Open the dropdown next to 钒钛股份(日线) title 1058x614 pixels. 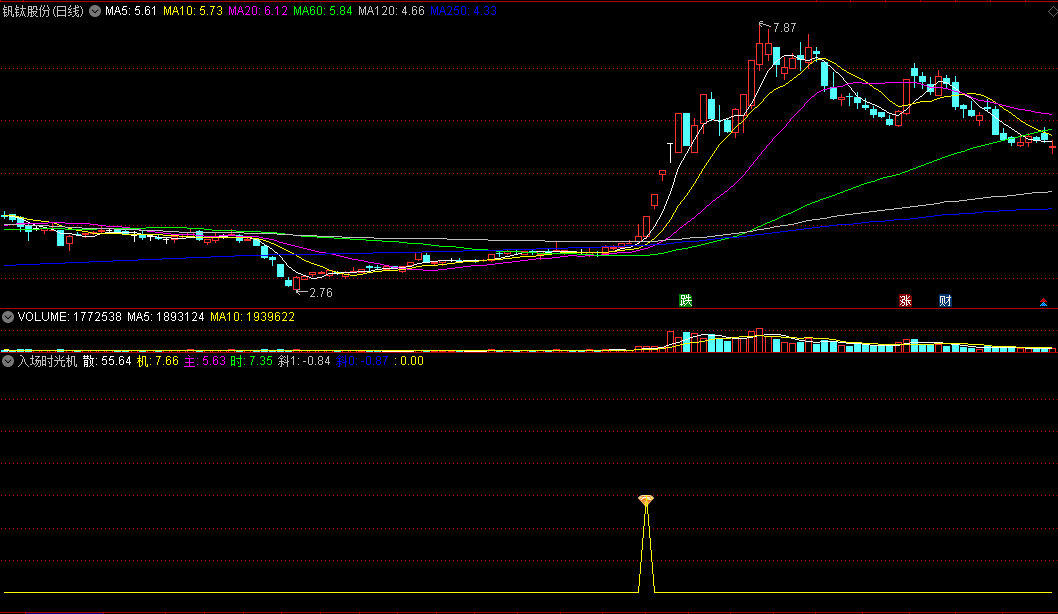pos(95,11)
